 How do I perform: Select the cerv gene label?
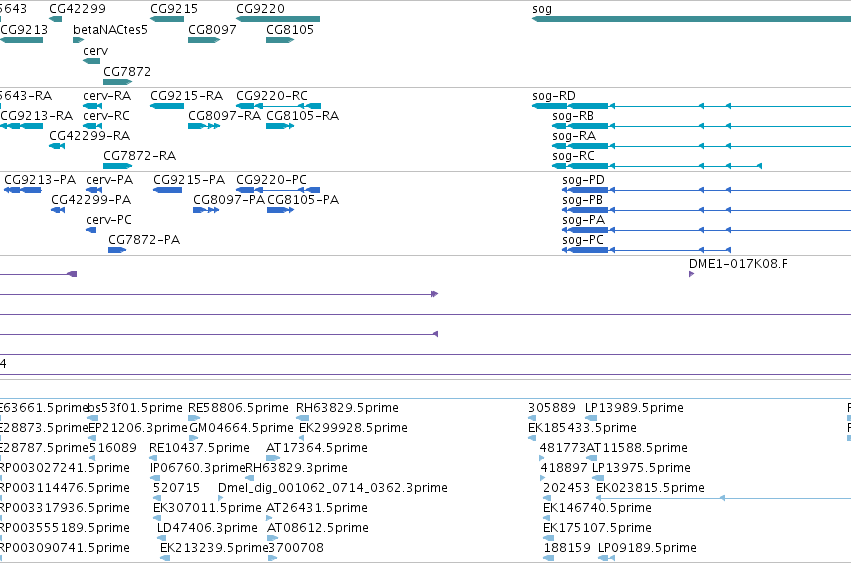pyautogui.click(x=96, y=50)
